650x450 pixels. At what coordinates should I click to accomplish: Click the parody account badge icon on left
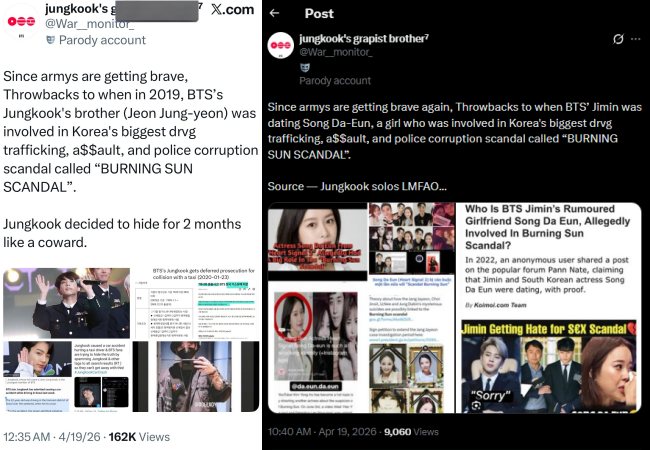(50, 40)
